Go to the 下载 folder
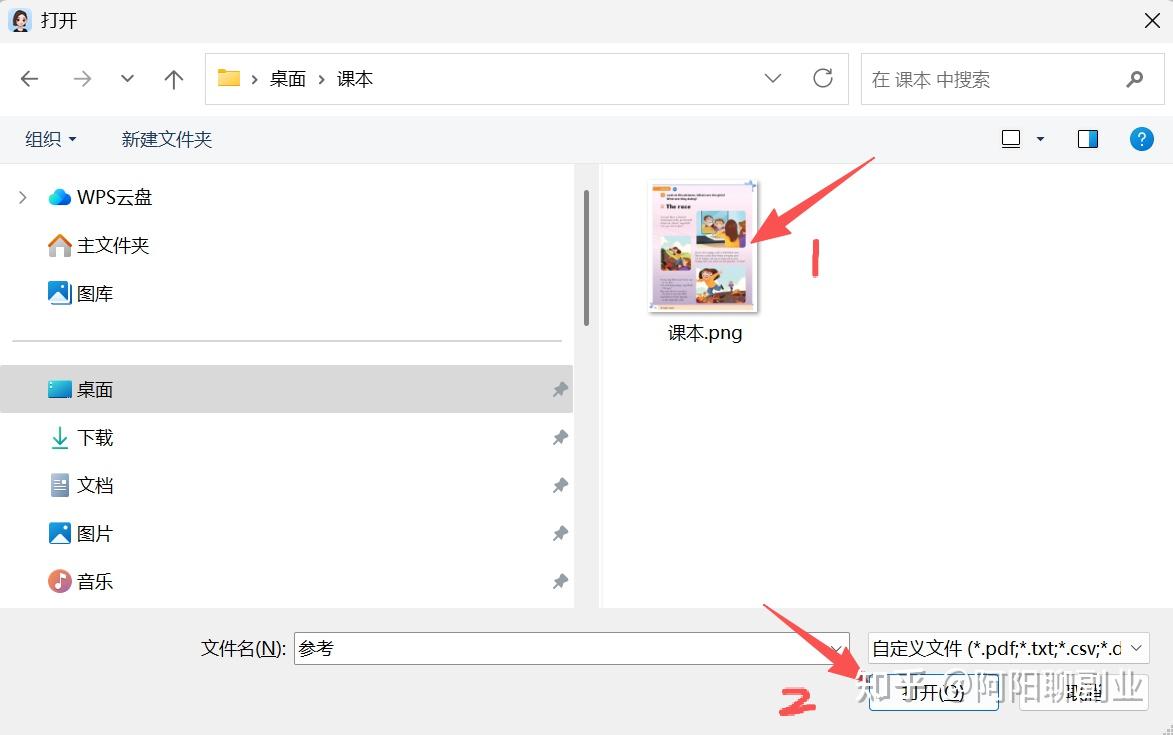 pos(94,437)
